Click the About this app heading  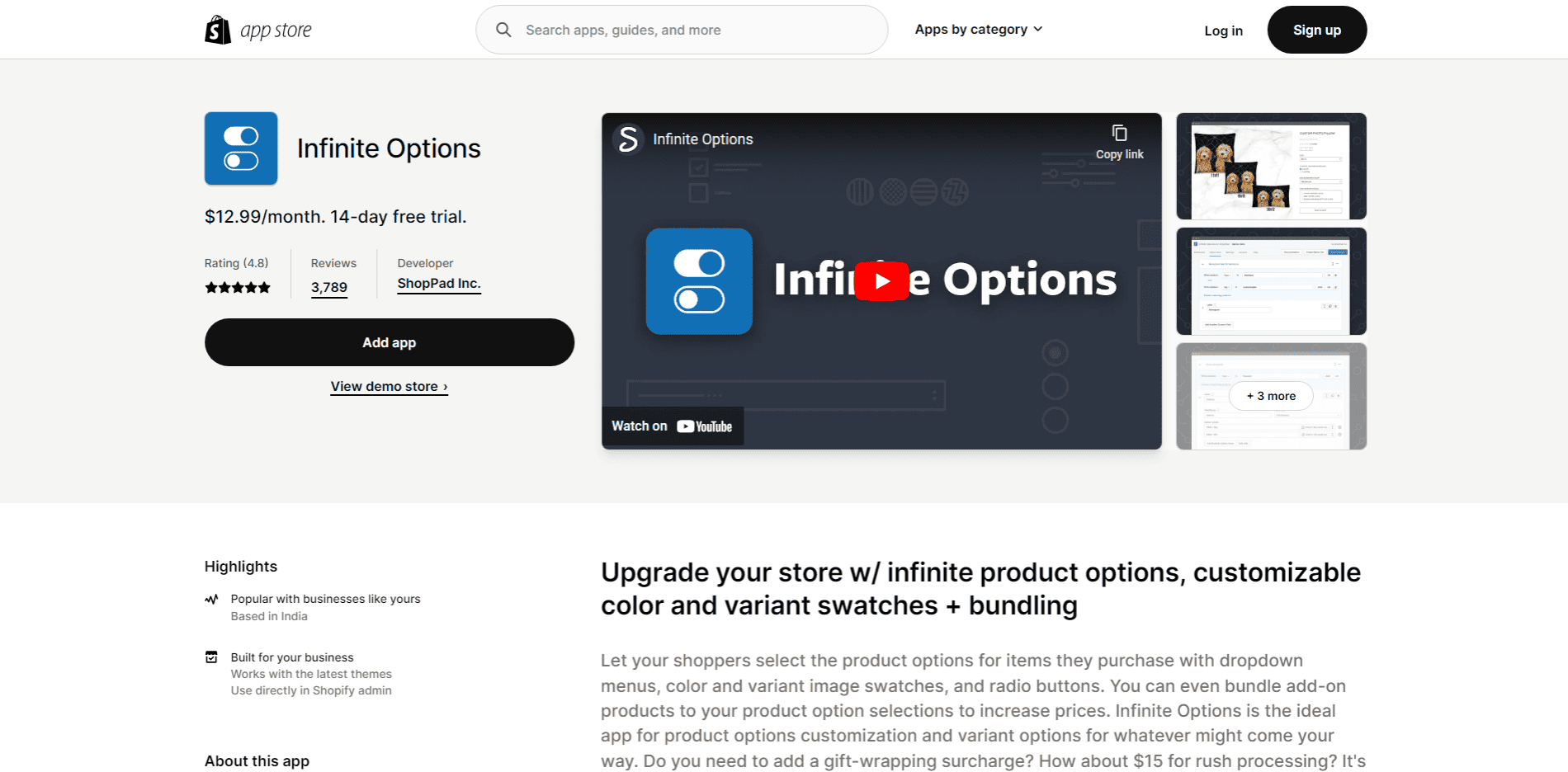pyautogui.click(x=257, y=761)
